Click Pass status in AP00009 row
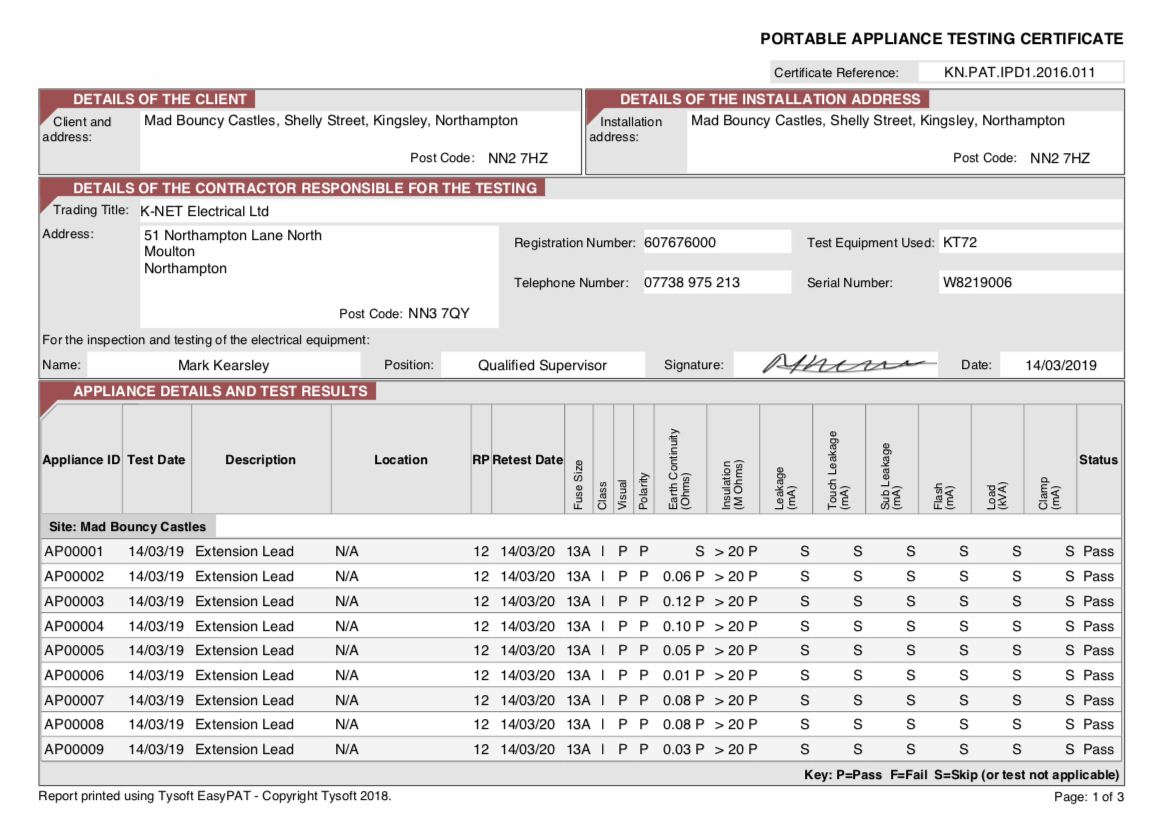1159x832 pixels. (1098, 749)
